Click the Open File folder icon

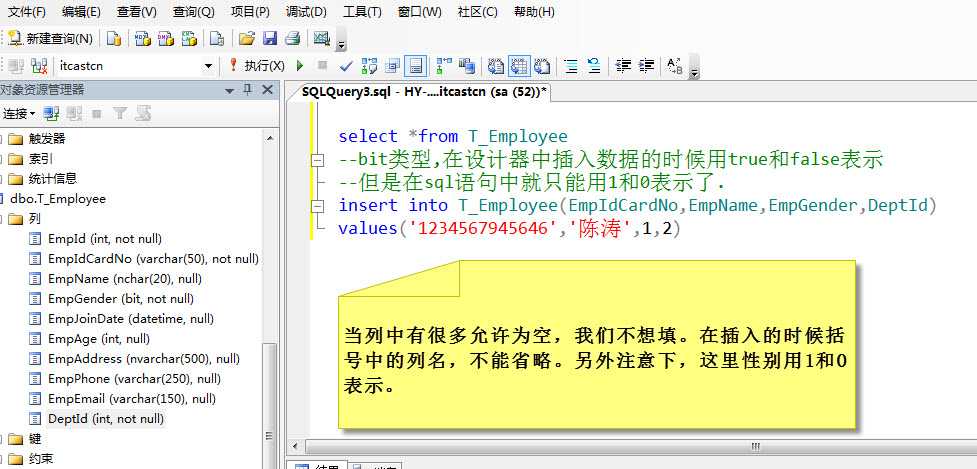tap(247, 39)
